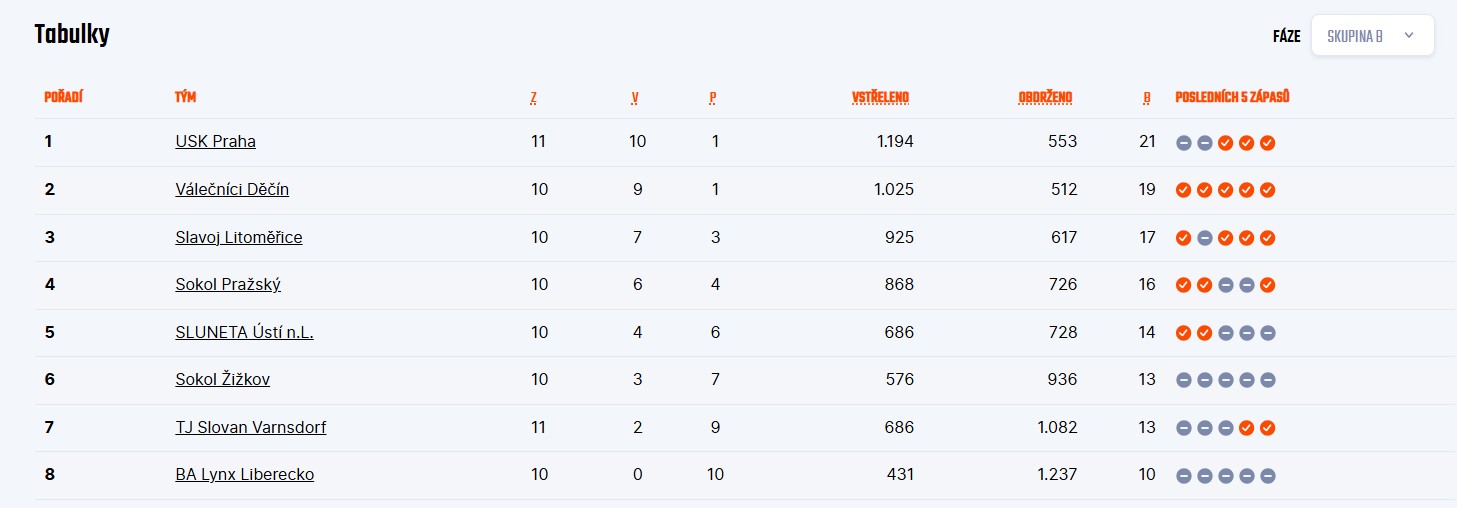
Task: Click first loss icon in Sokol Žižkov row
Action: pos(1183,380)
